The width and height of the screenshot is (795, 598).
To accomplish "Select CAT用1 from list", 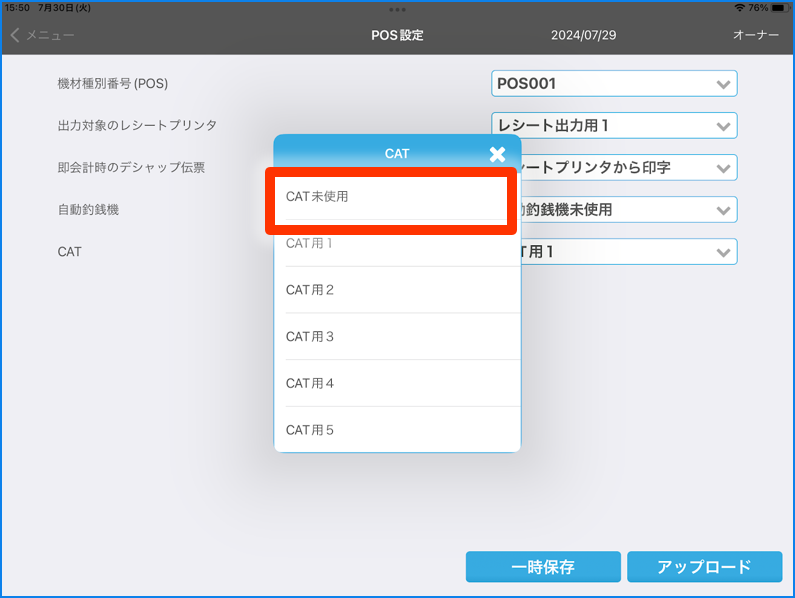I will tap(396, 244).
